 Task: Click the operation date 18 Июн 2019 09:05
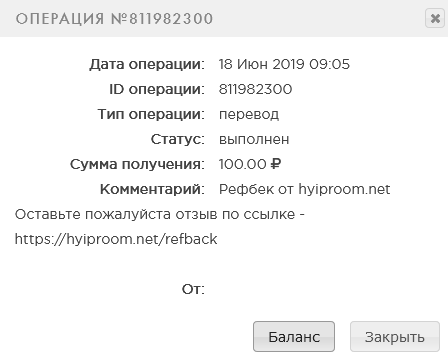click(x=284, y=64)
